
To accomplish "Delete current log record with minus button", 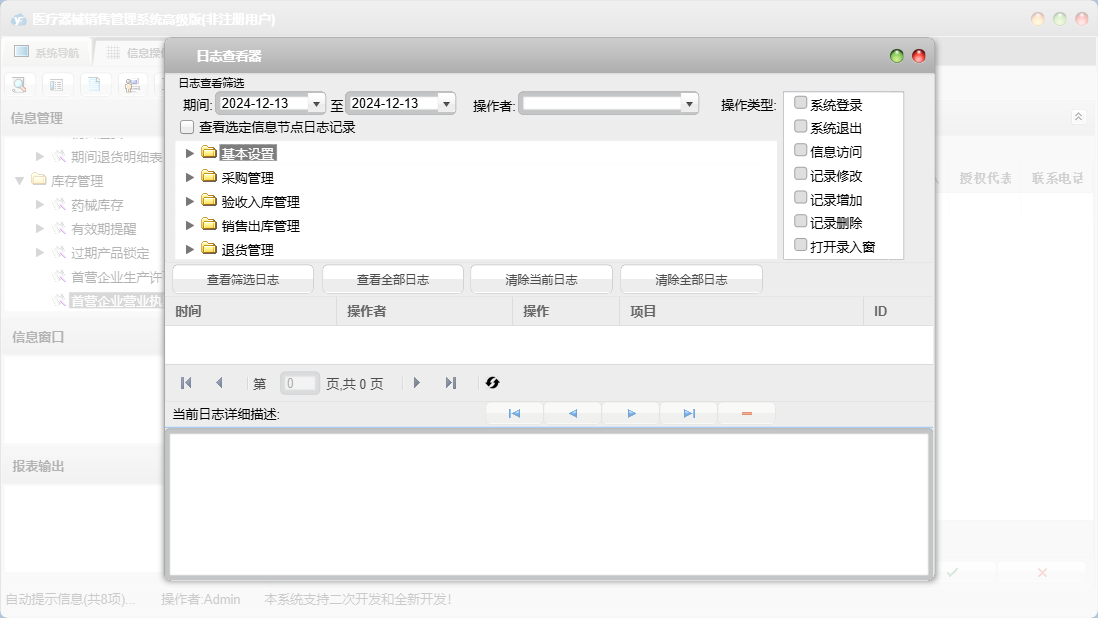I will (x=746, y=414).
